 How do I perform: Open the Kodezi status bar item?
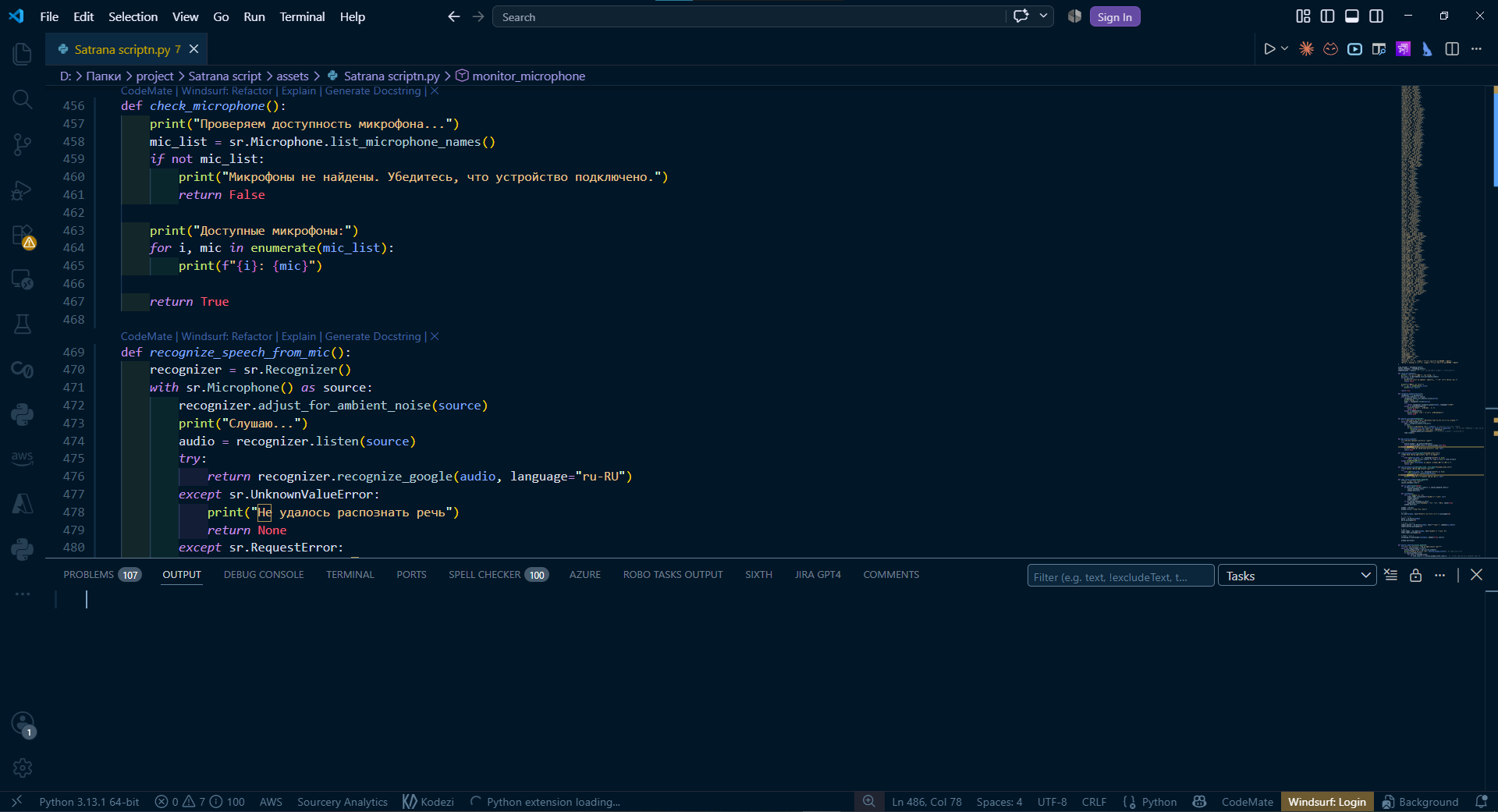(x=428, y=802)
